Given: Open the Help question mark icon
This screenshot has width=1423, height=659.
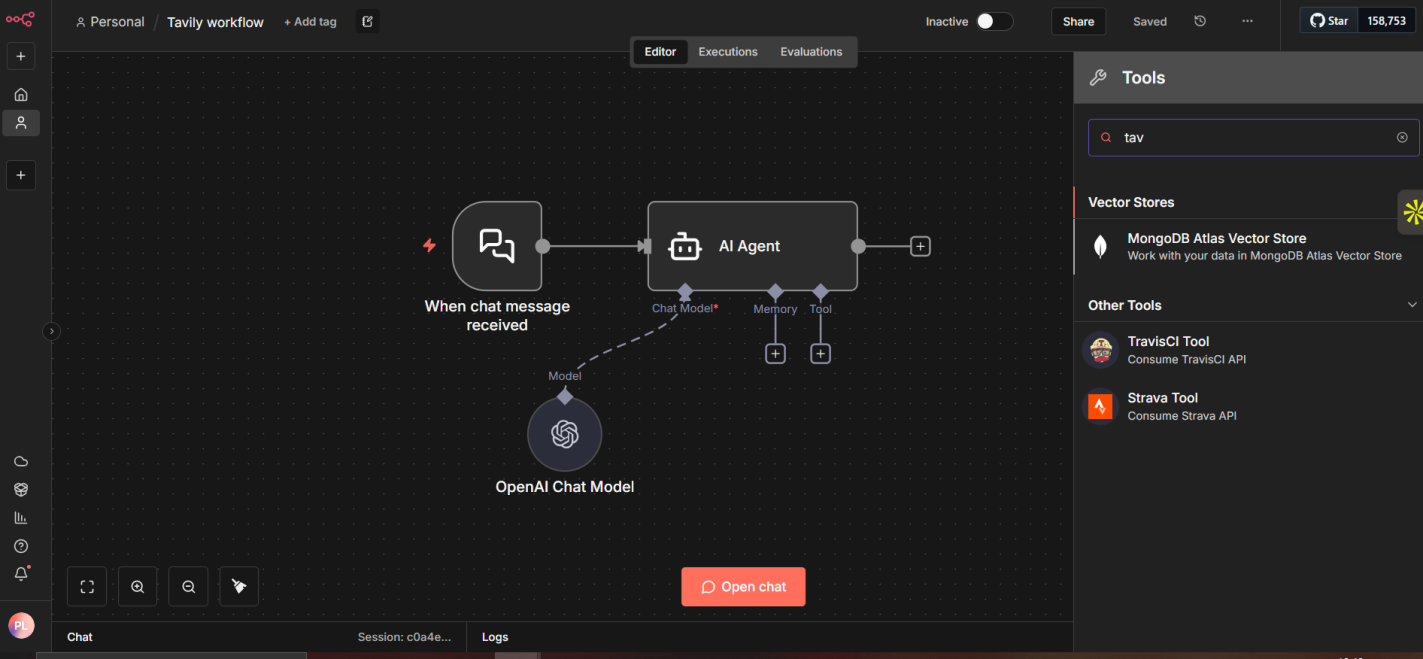Looking at the screenshot, I should [x=21, y=545].
